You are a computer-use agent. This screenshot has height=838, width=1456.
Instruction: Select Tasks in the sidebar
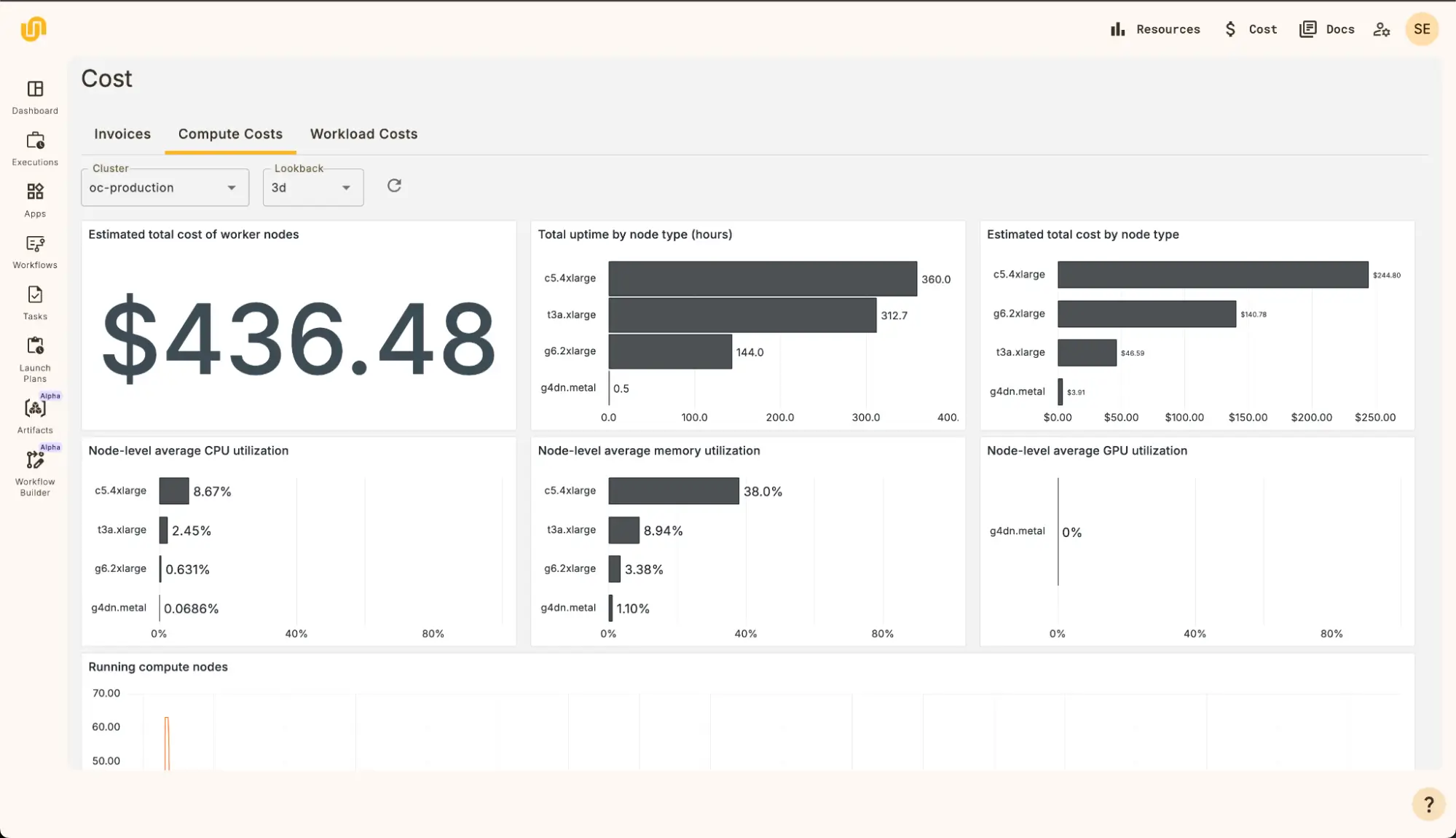pos(34,301)
